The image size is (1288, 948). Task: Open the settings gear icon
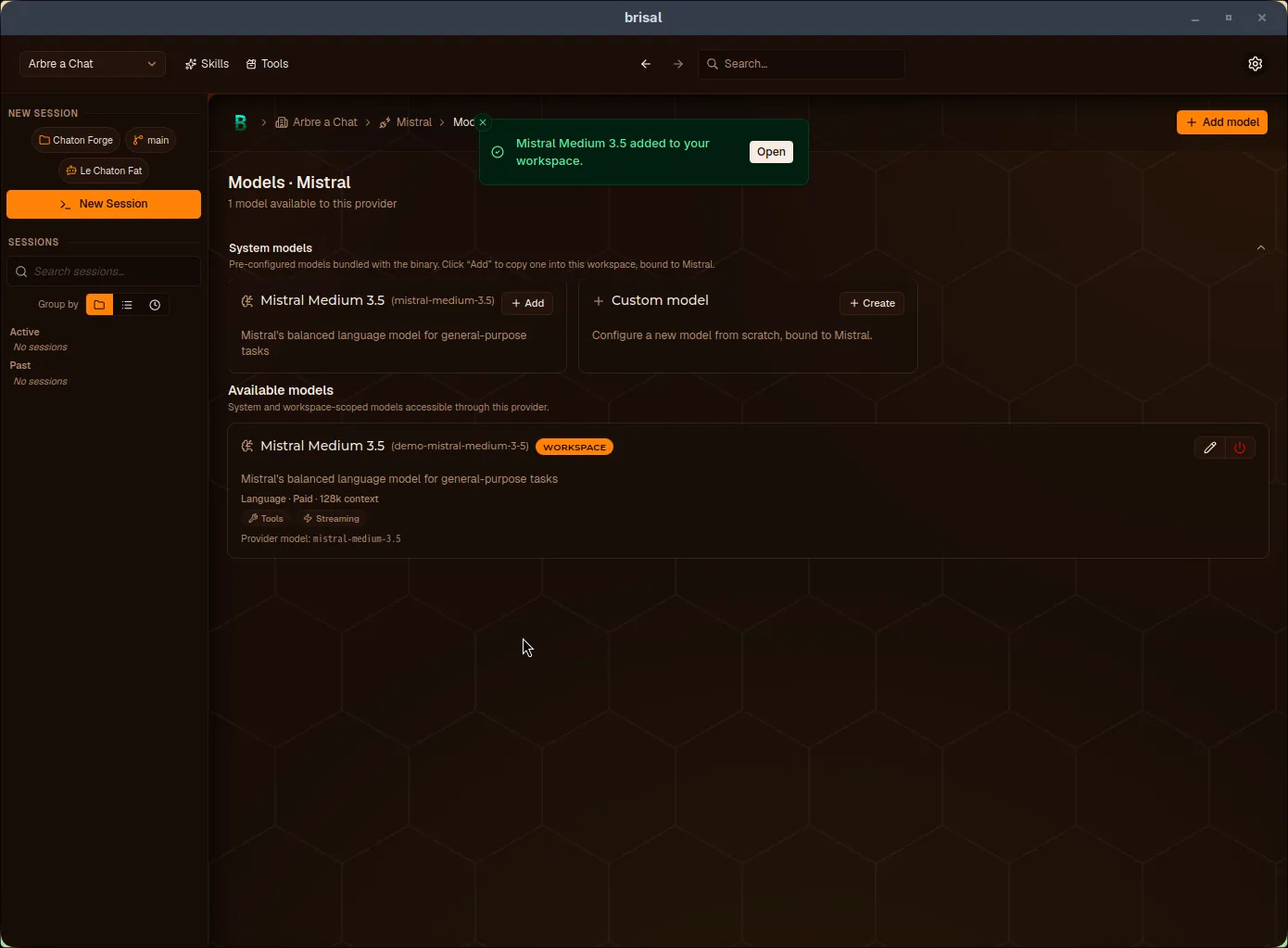tap(1255, 64)
